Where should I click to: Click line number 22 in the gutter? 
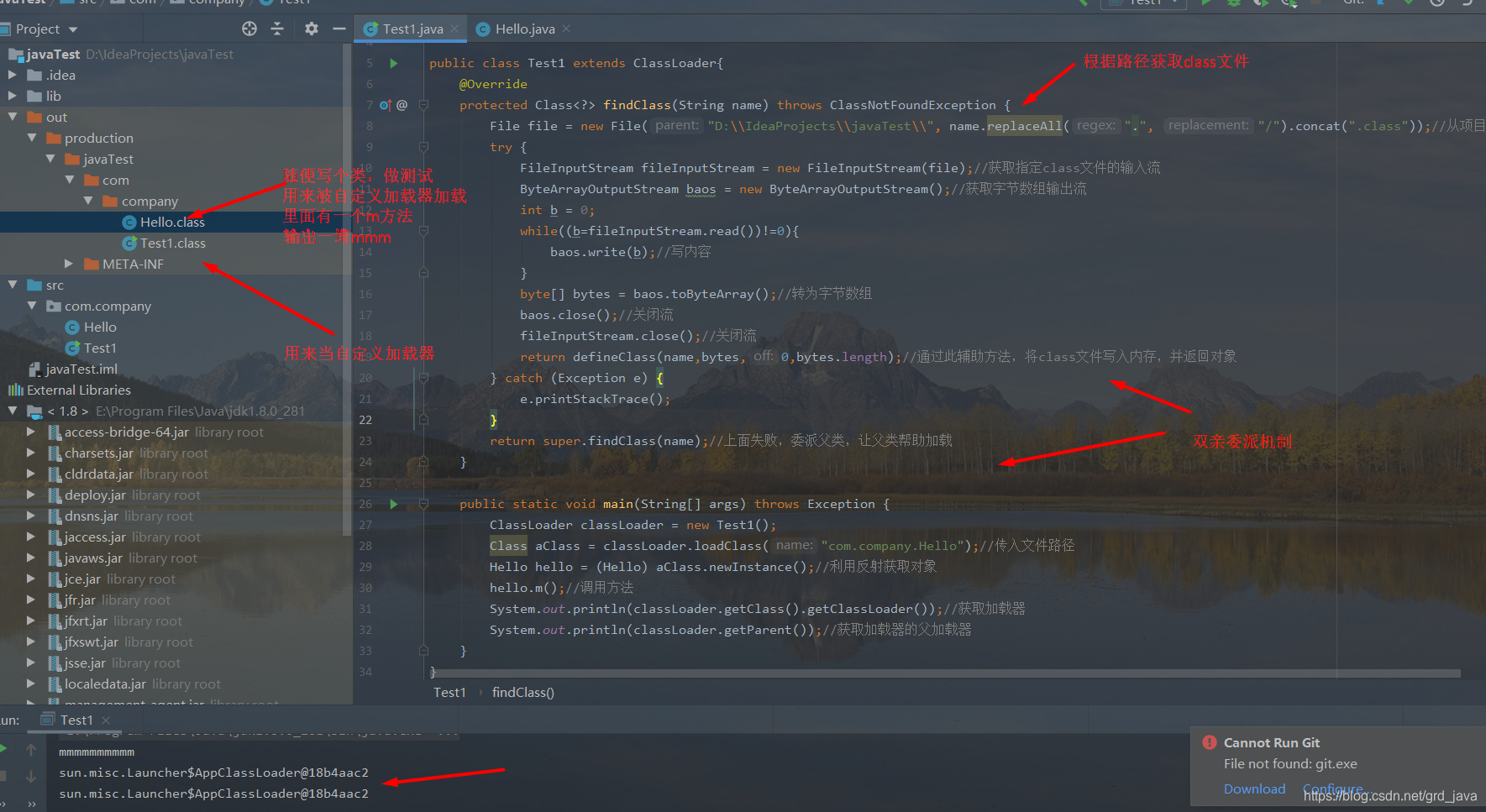365,420
